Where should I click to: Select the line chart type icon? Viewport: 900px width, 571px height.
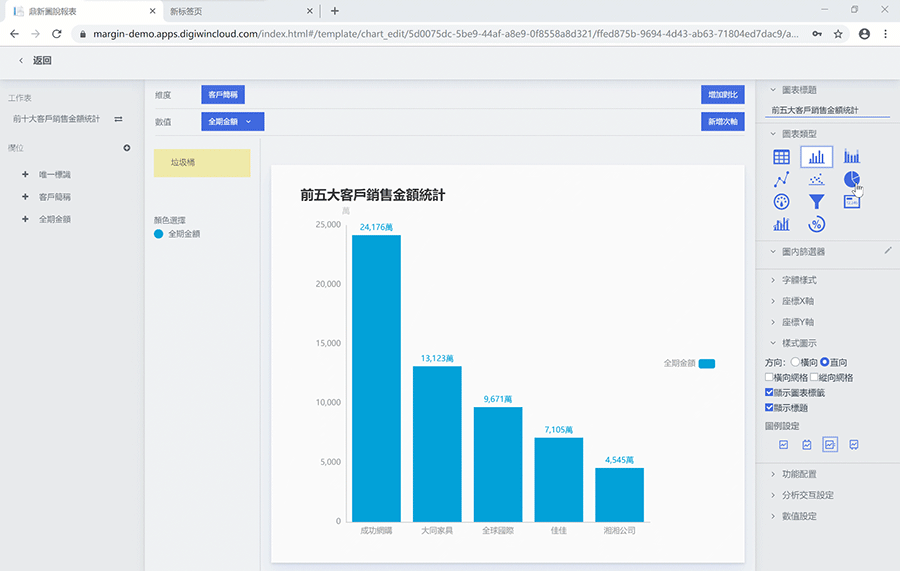782,179
